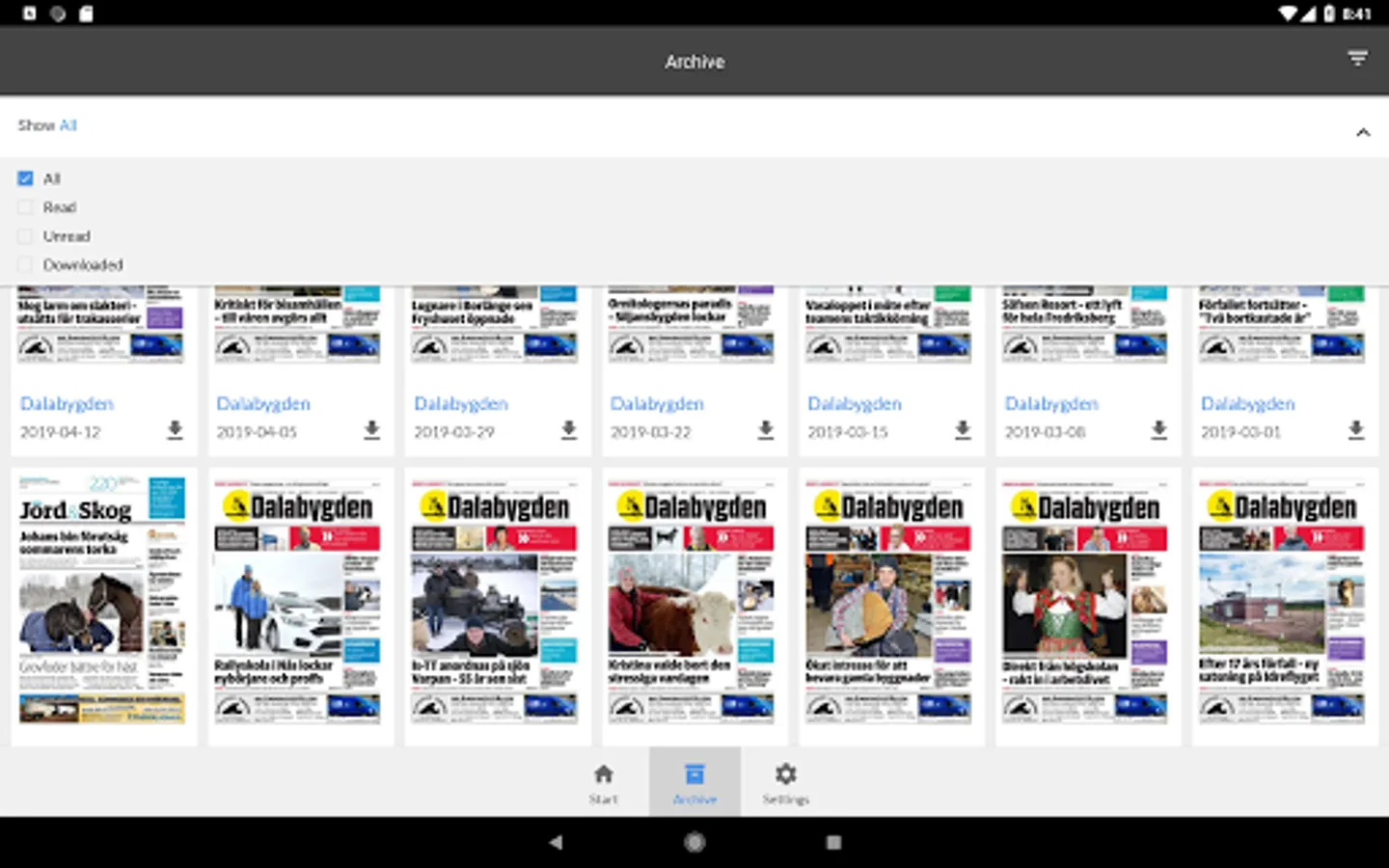Screen dimensions: 1389x868
Task: Download the 2019-04-05 Dalabygden issue
Action: (x=371, y=430)
